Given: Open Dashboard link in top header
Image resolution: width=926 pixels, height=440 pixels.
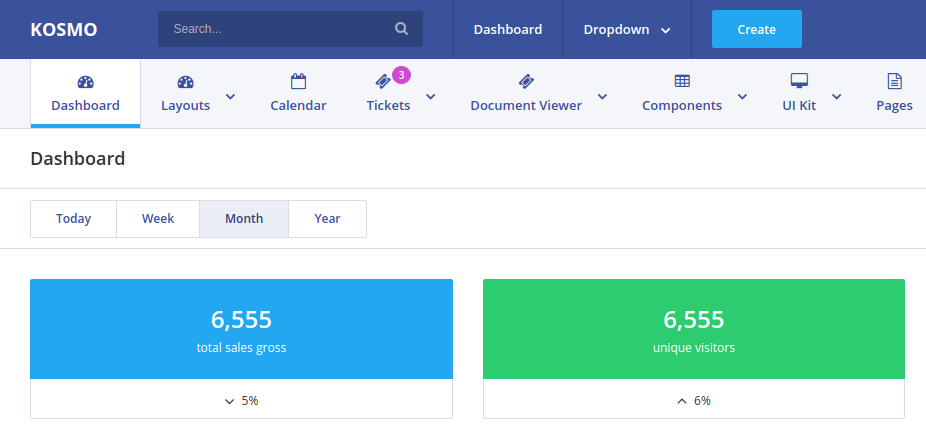Looking at the screenshot, I should tap(508, 30).
